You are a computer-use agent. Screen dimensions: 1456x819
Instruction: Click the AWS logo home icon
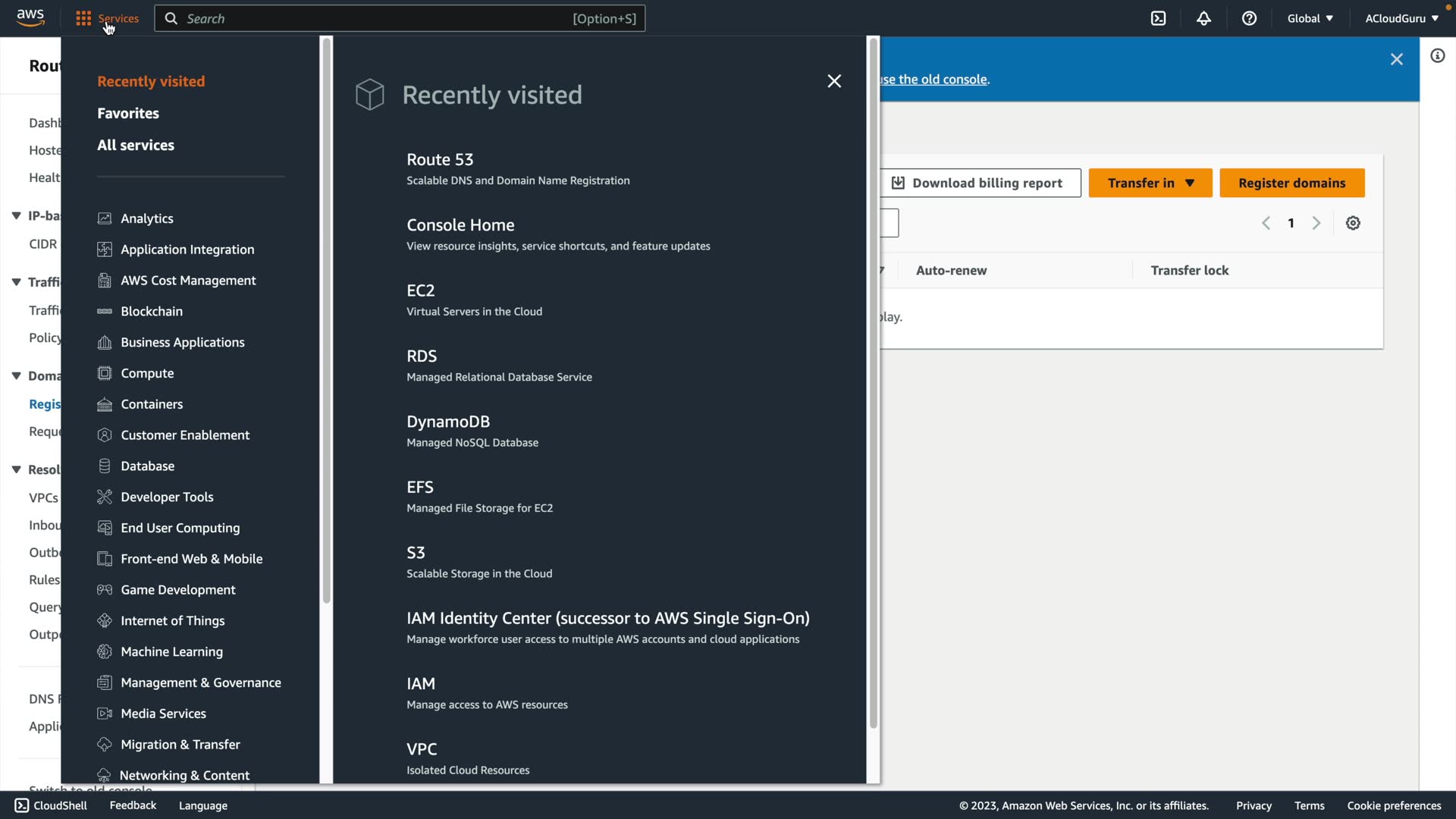pyautogui.click(x=30, y=18)
